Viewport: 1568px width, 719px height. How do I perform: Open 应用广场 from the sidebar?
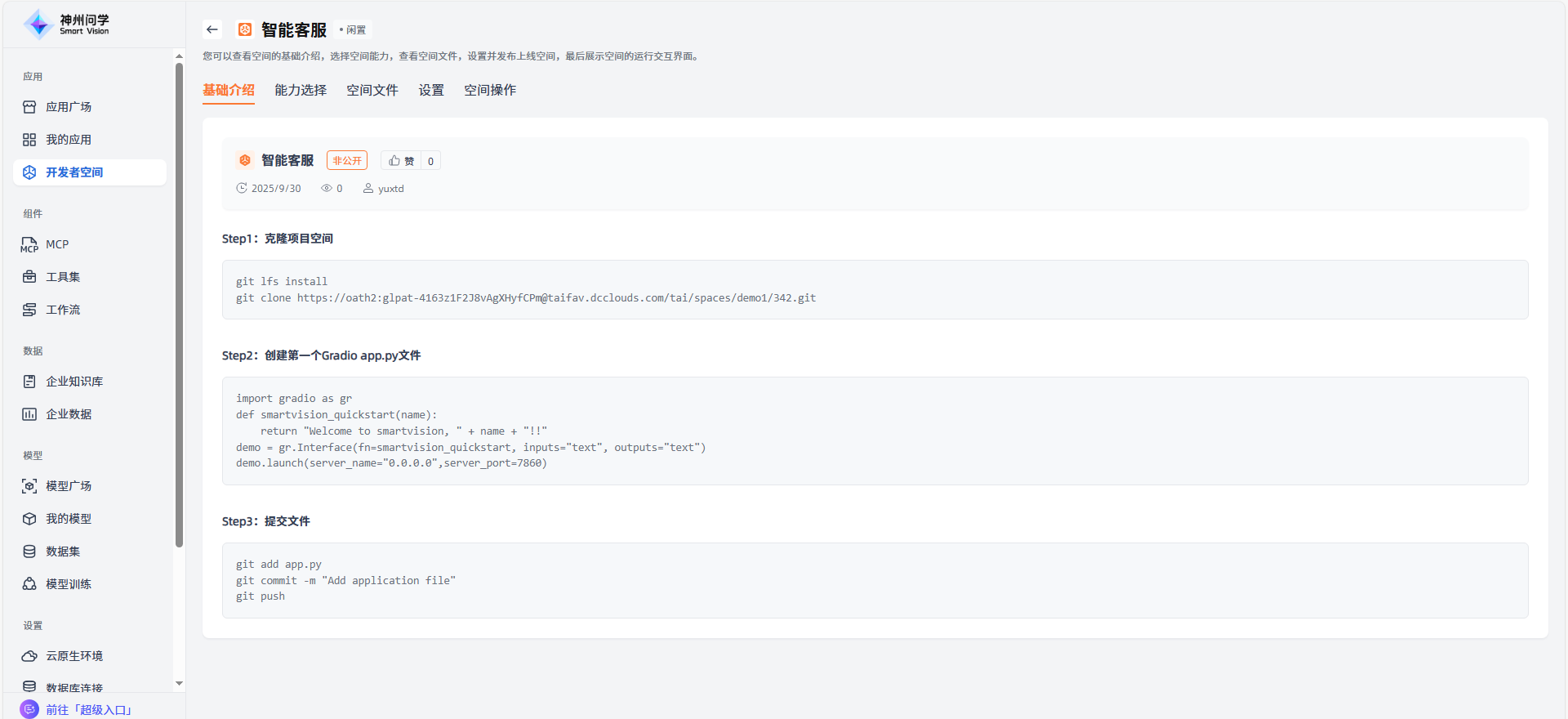pyautogui.click(x=69, y=107)
